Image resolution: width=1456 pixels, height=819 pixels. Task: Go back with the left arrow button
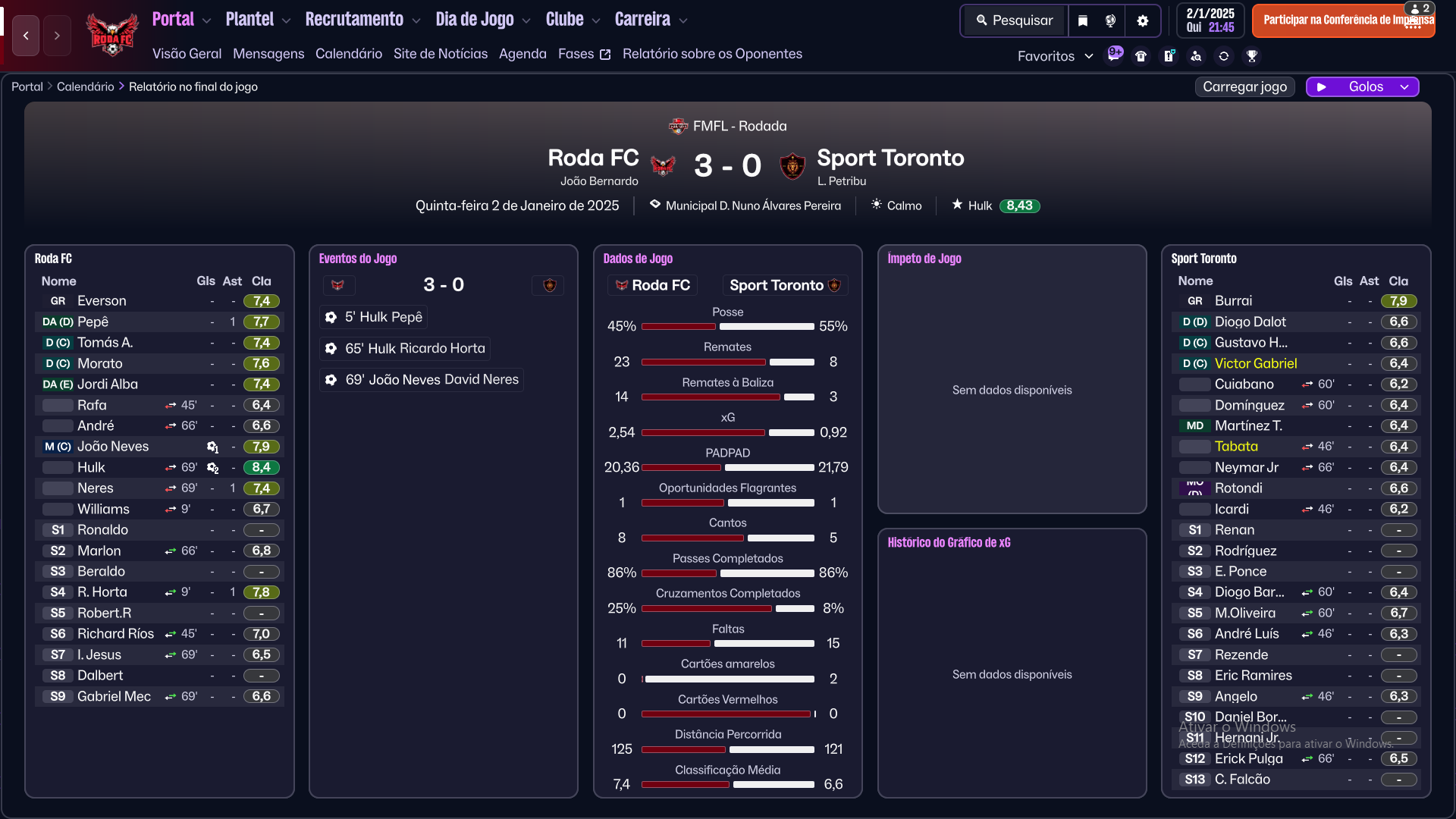coord(26,36)
